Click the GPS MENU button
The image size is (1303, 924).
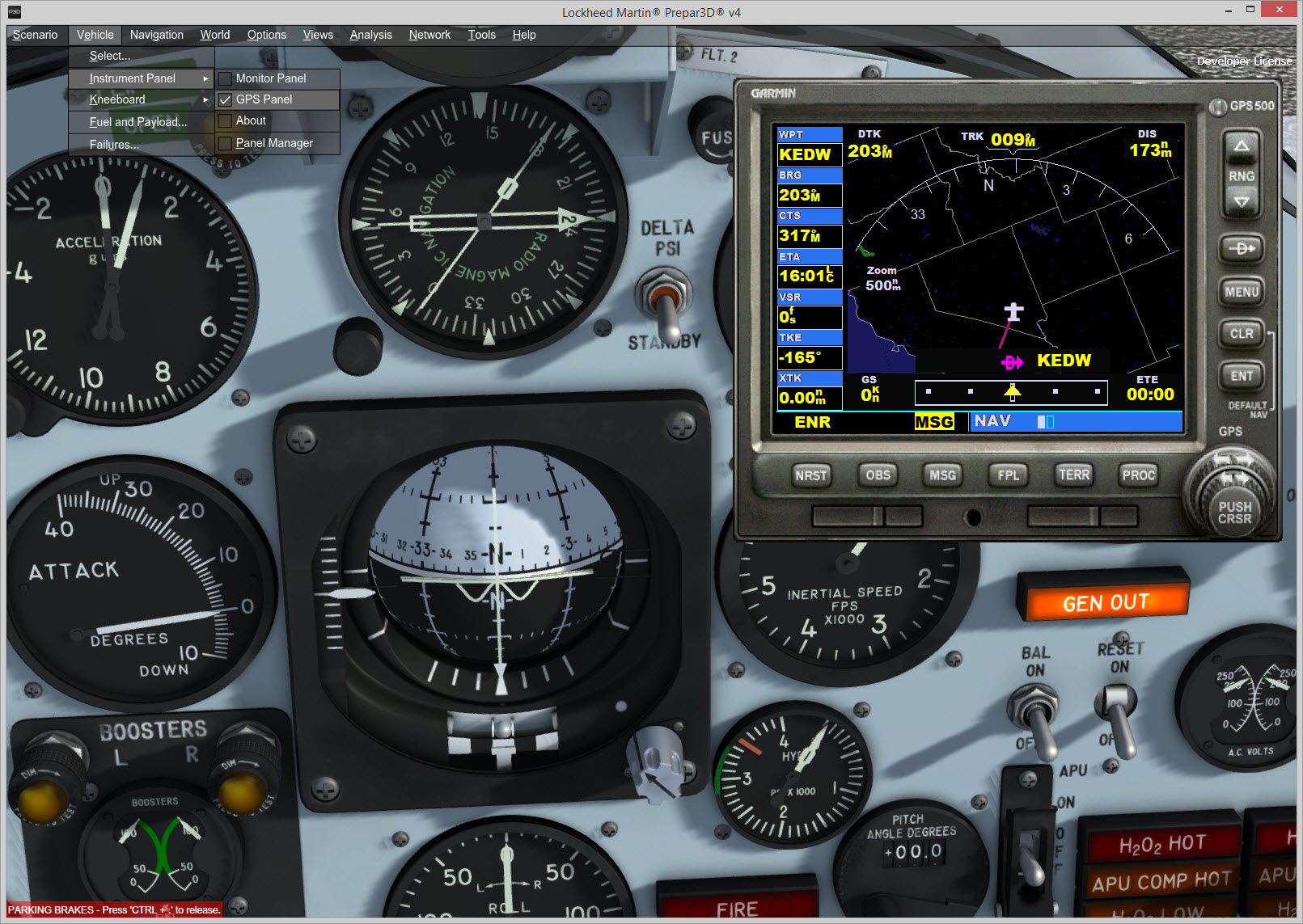point(1242,292)
